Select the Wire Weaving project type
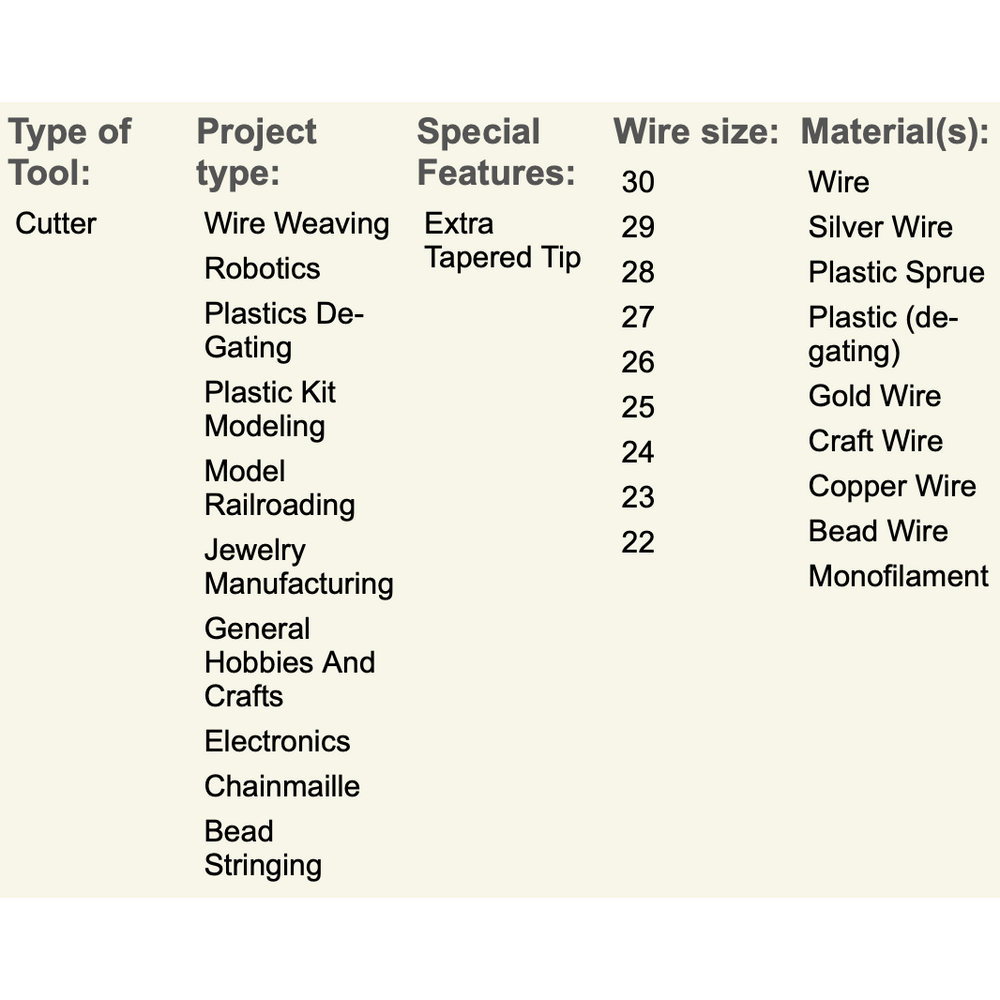The width and height of the screenshot is (1000, 1000). tap(296, 223)
